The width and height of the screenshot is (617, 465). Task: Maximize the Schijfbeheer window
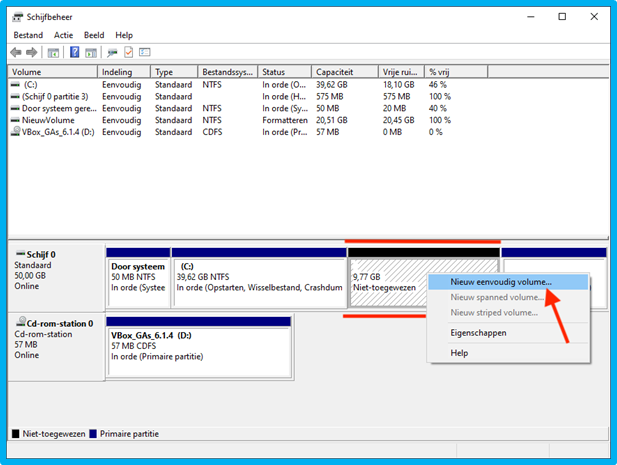[562, 17]
